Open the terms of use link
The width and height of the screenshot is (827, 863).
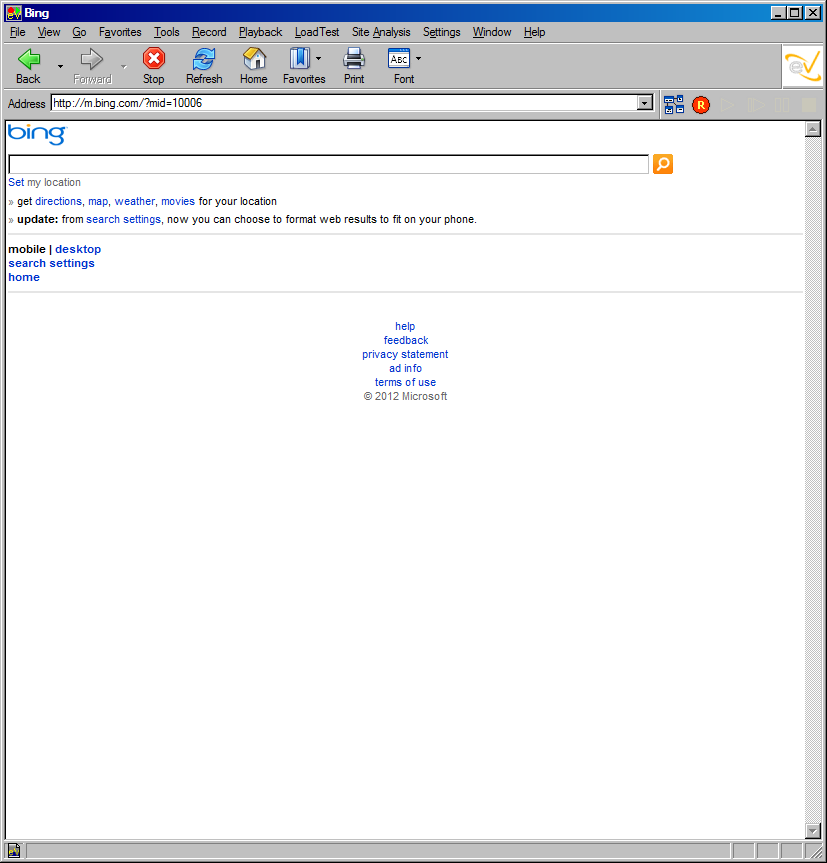406,382
